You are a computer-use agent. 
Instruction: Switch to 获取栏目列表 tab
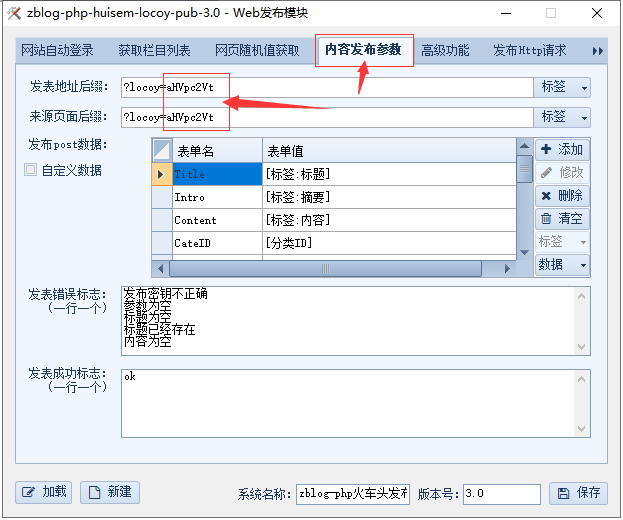154,50
